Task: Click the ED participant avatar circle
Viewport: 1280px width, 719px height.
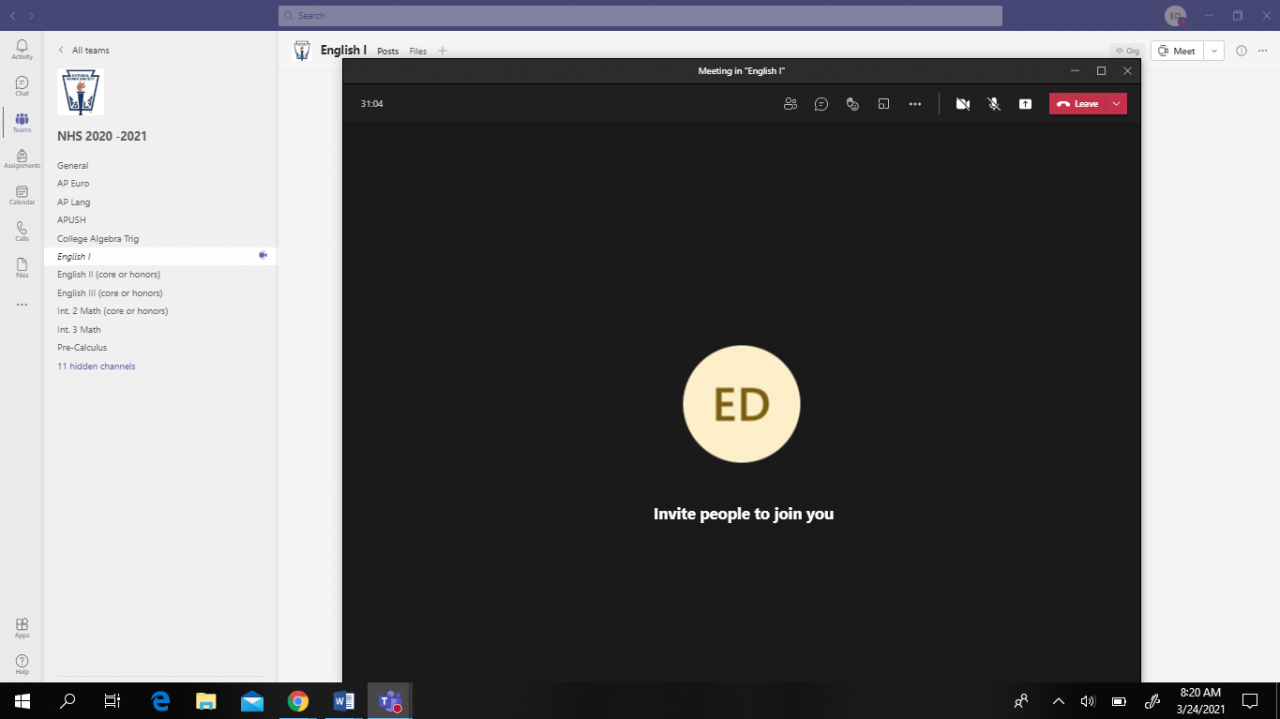Action: [741, 404]
